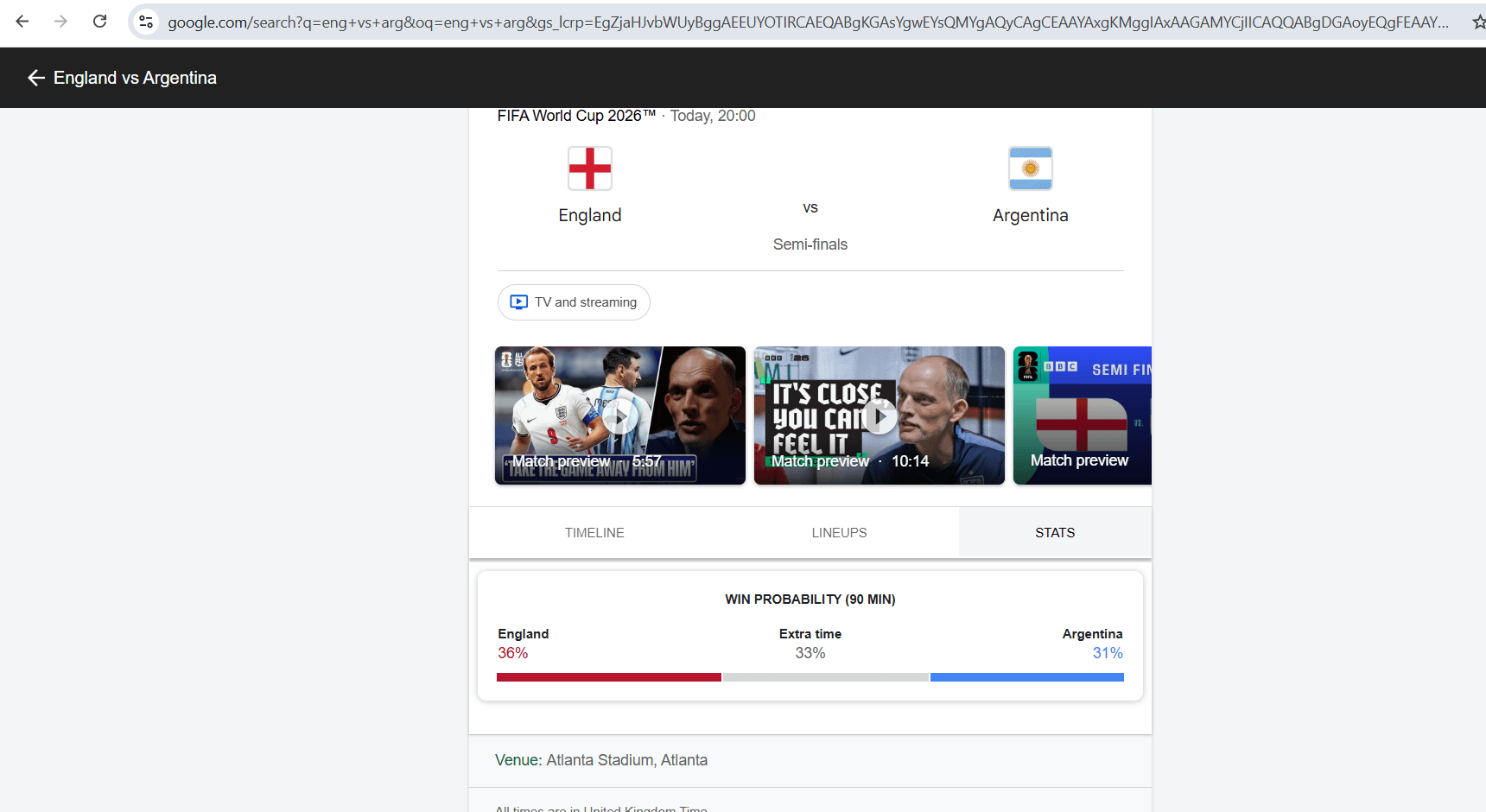This screenshot has height=812, width=1486.
Task: Click the venue Atlanta Stadium, Atlanta text
Action: pos(627,760)
